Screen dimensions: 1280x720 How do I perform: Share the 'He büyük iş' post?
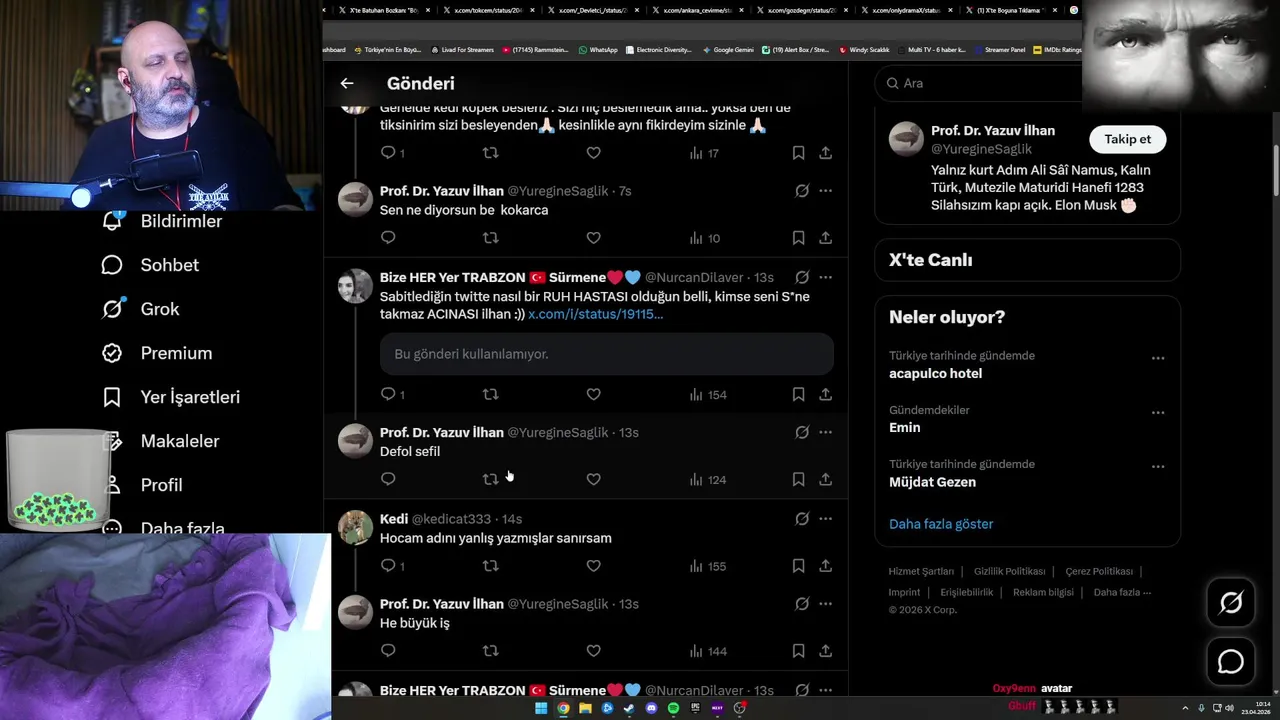825,651
